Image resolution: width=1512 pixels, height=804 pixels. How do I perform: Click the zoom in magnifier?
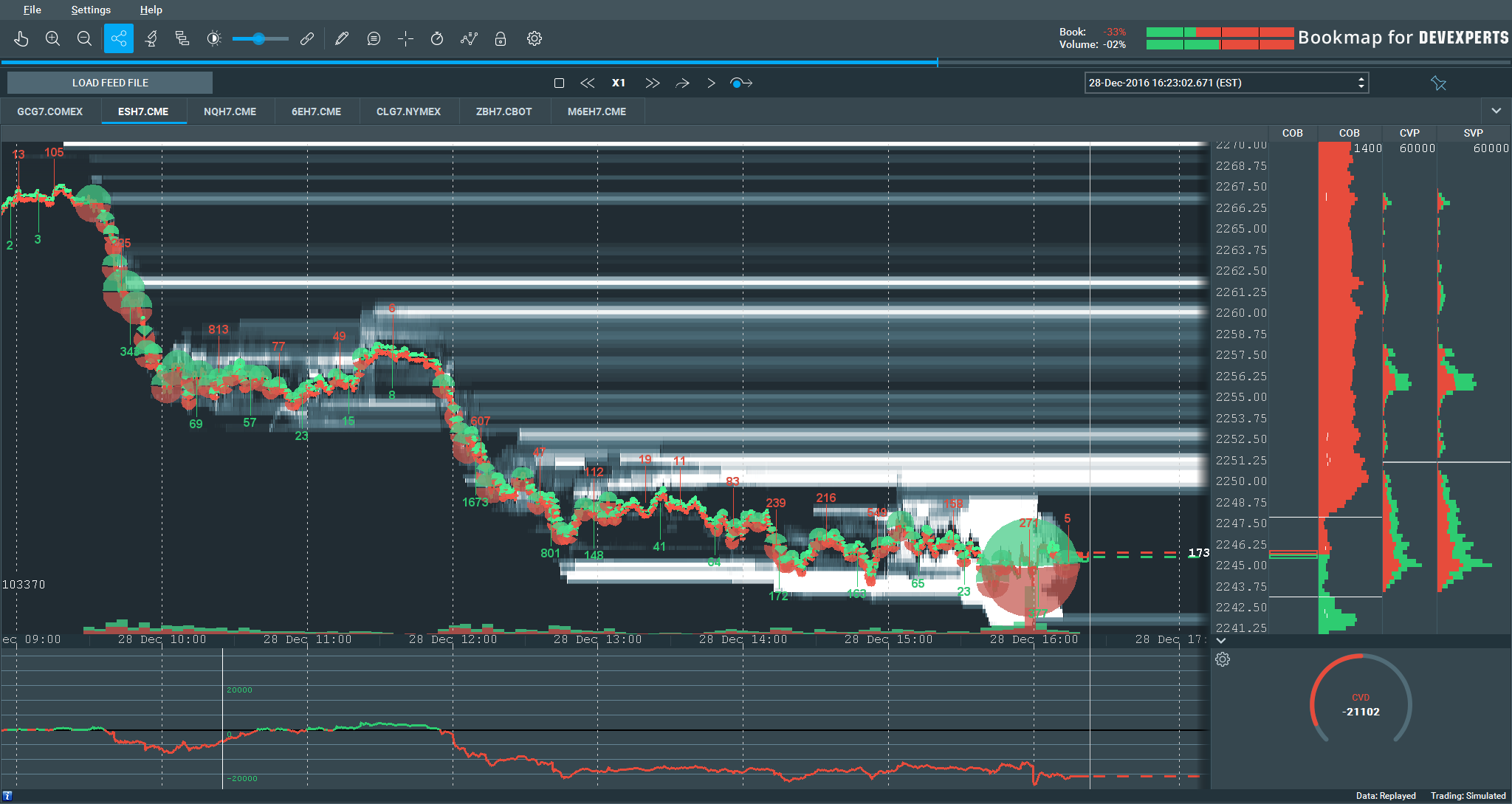(52, 38)
